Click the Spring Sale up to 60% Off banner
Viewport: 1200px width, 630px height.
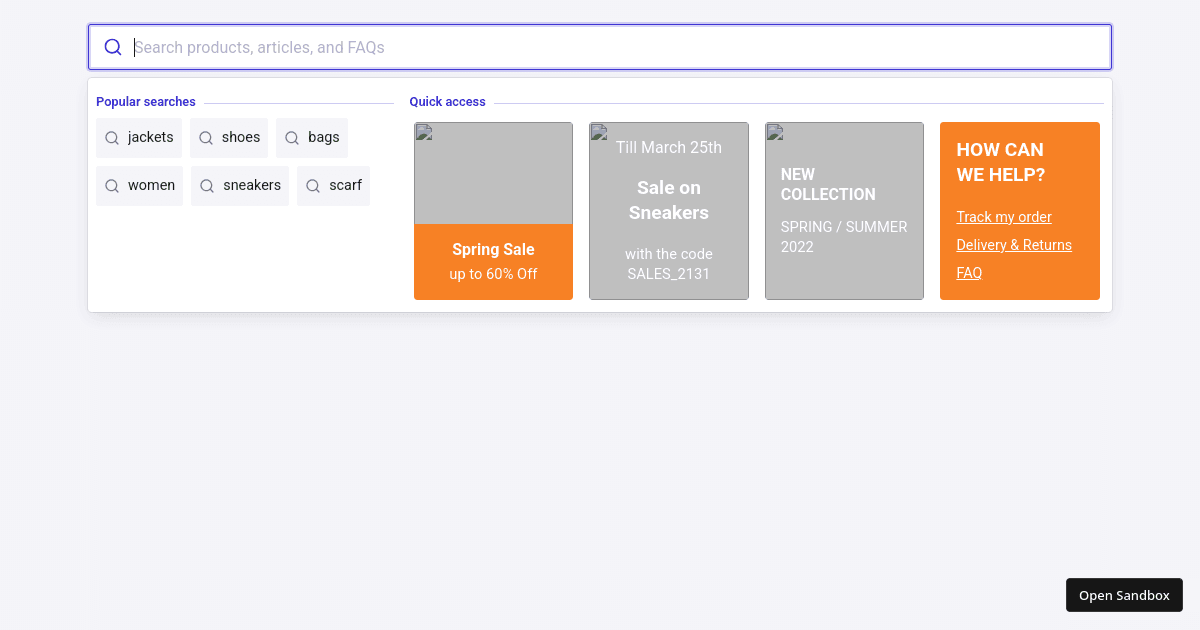coord(494,262)
